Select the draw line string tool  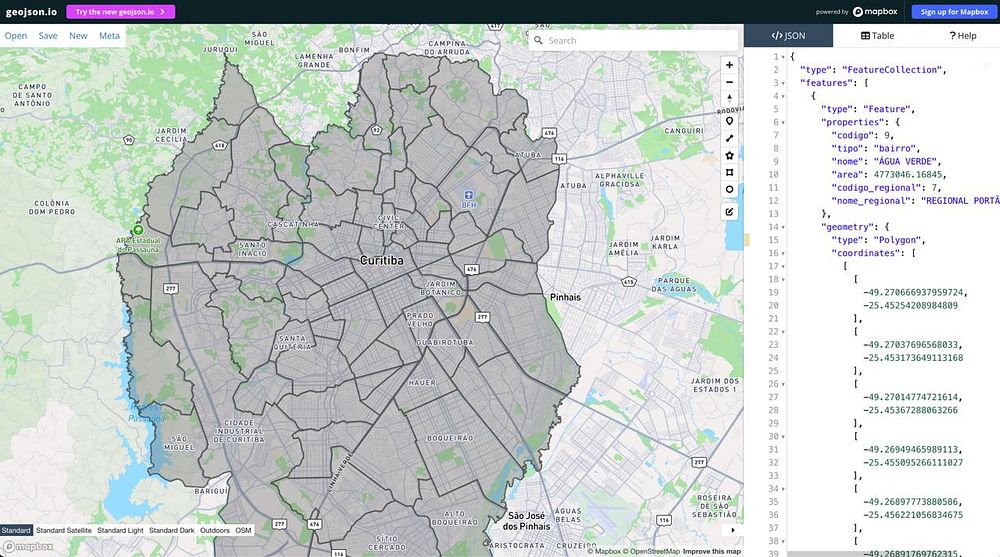(x=730, y=138)
